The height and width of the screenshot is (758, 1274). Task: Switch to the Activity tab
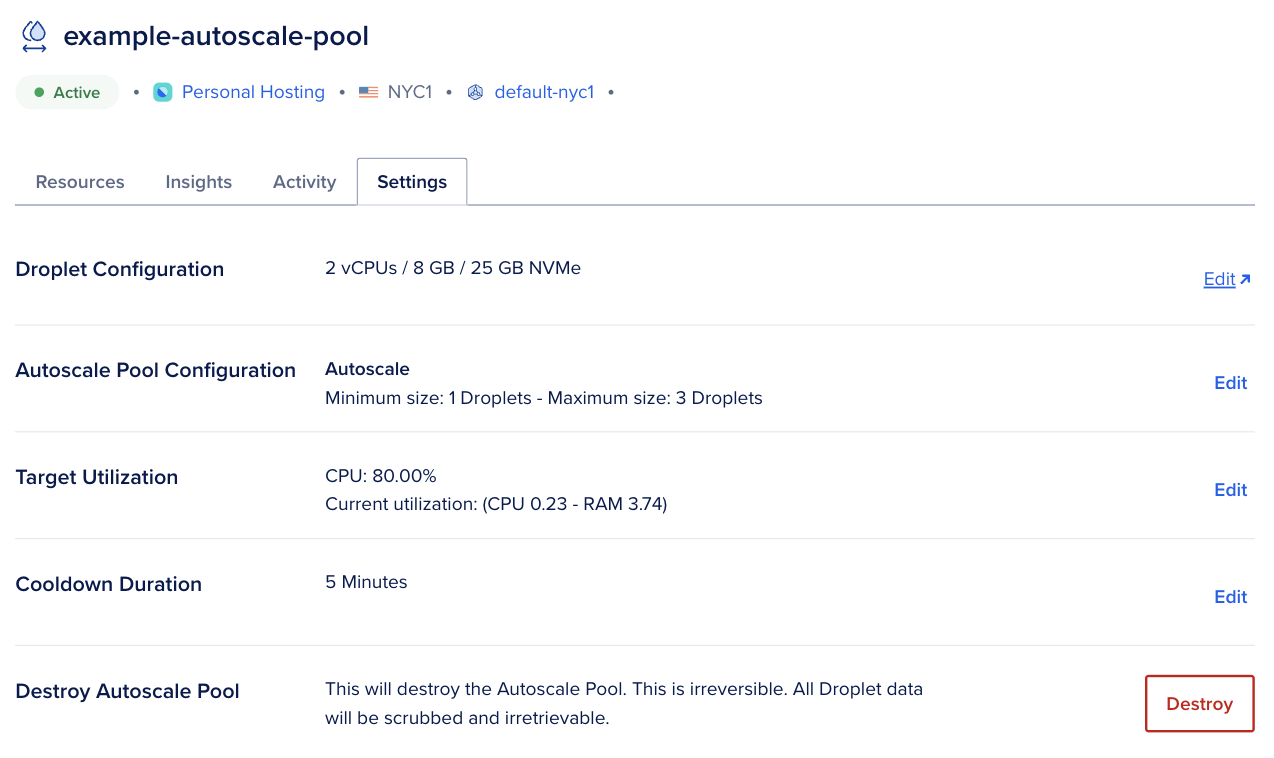pos(304,181)
